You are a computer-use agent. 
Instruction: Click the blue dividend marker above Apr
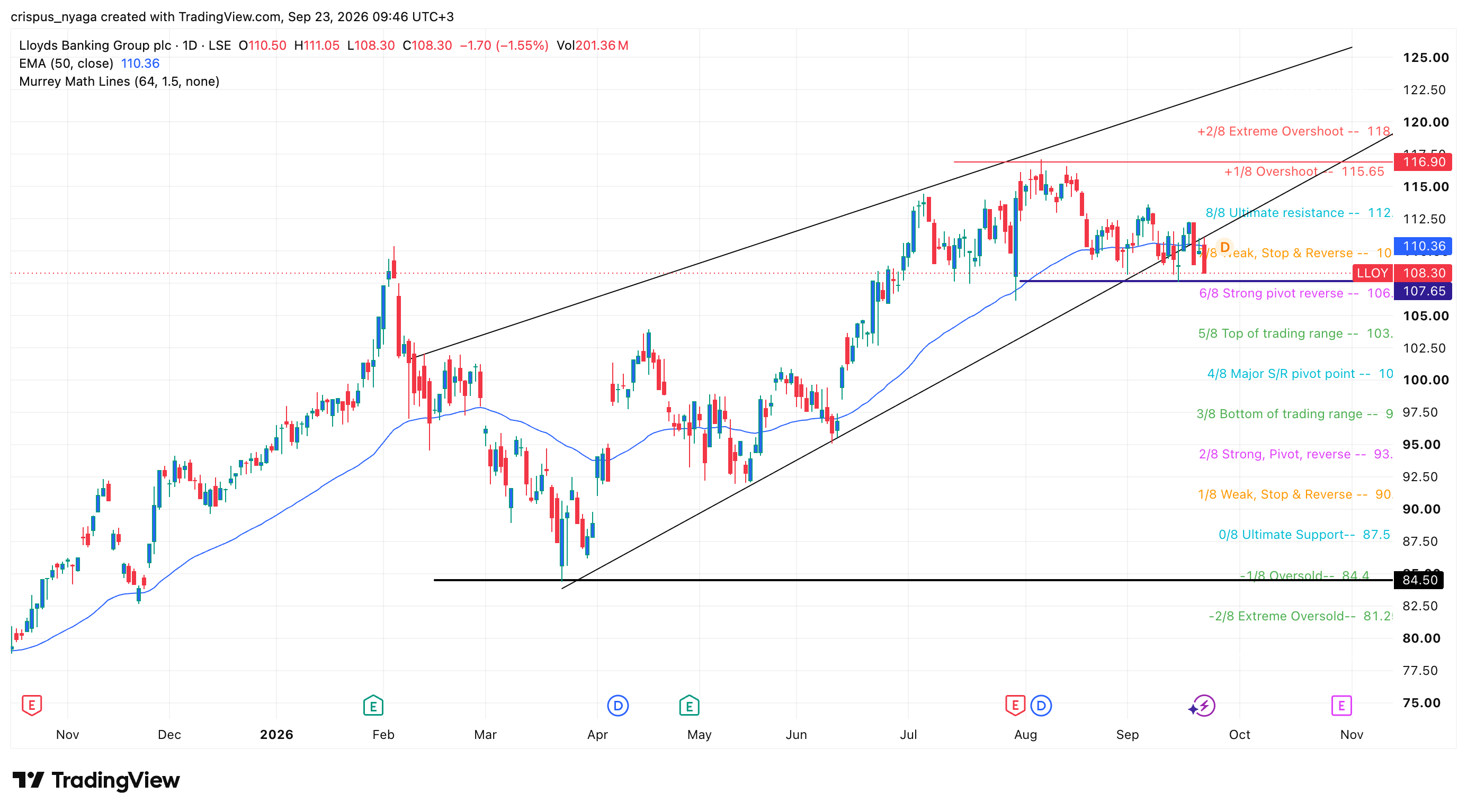tap(618, 706)
